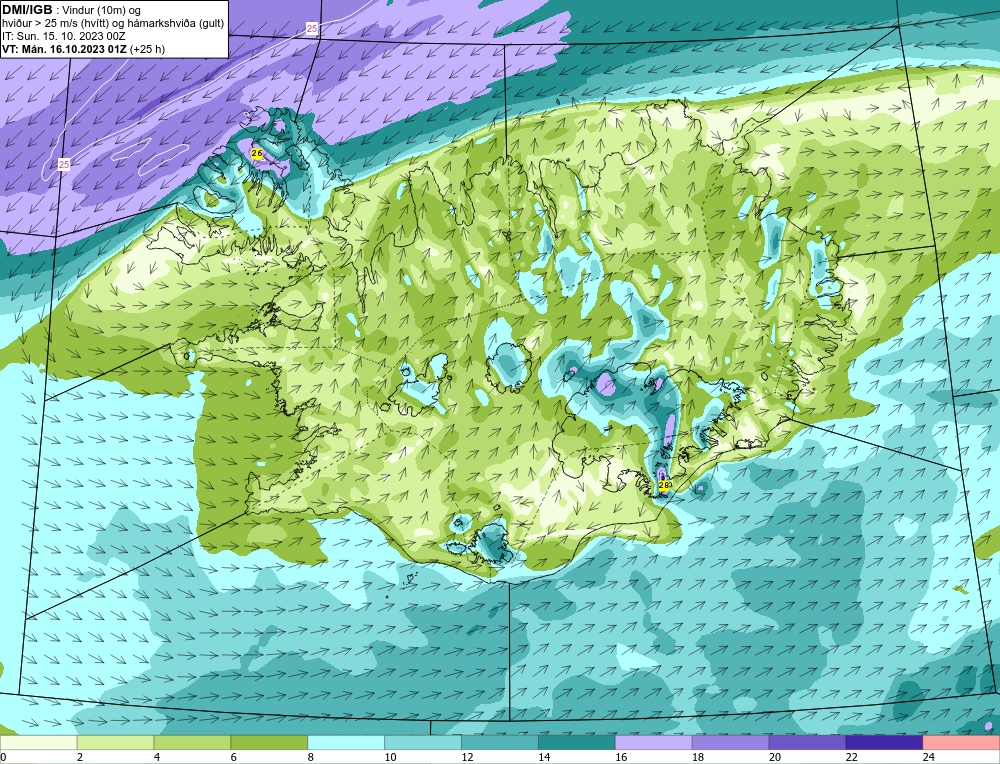1000x764 pixels.
Task: Click the yellow '28' gust label near Vatnajökull
Action: pyautogui.click(x=663, y=485)
